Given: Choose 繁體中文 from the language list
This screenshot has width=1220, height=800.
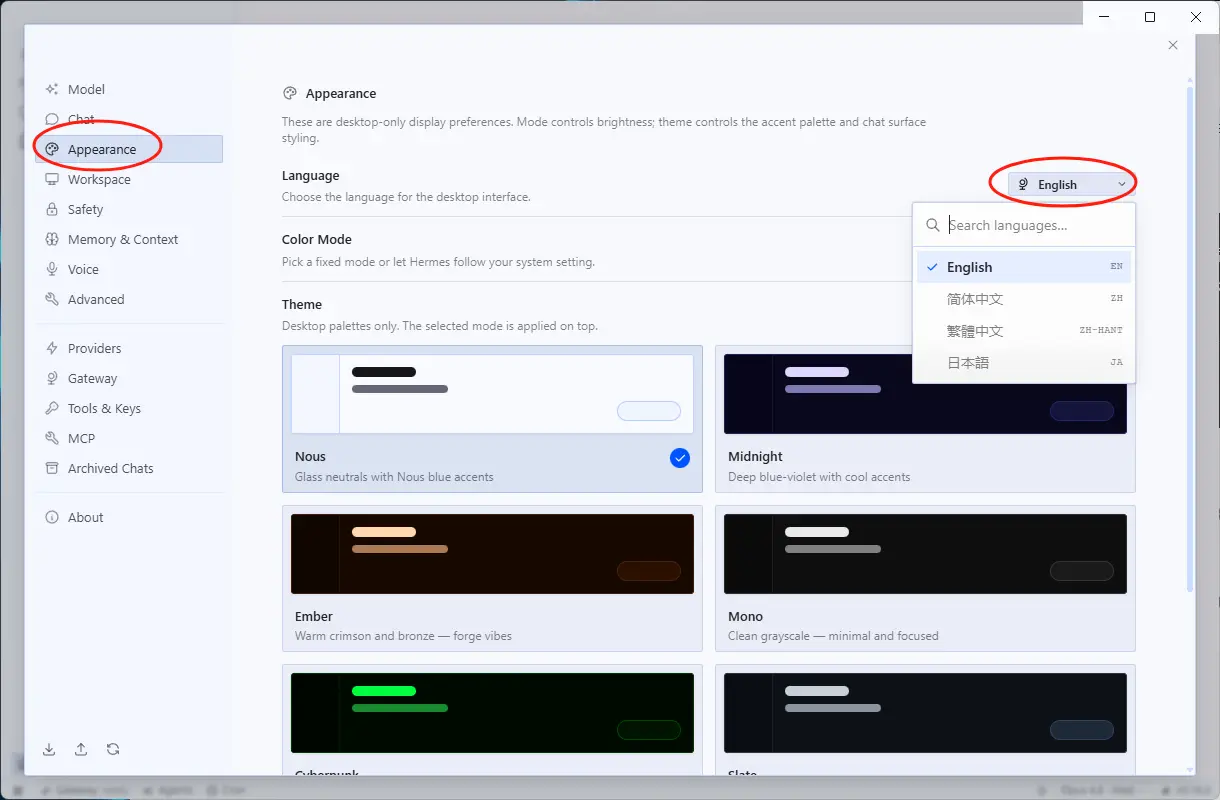Looking at the screenshot, I should pyautogui.click(x=1024, y=331).
